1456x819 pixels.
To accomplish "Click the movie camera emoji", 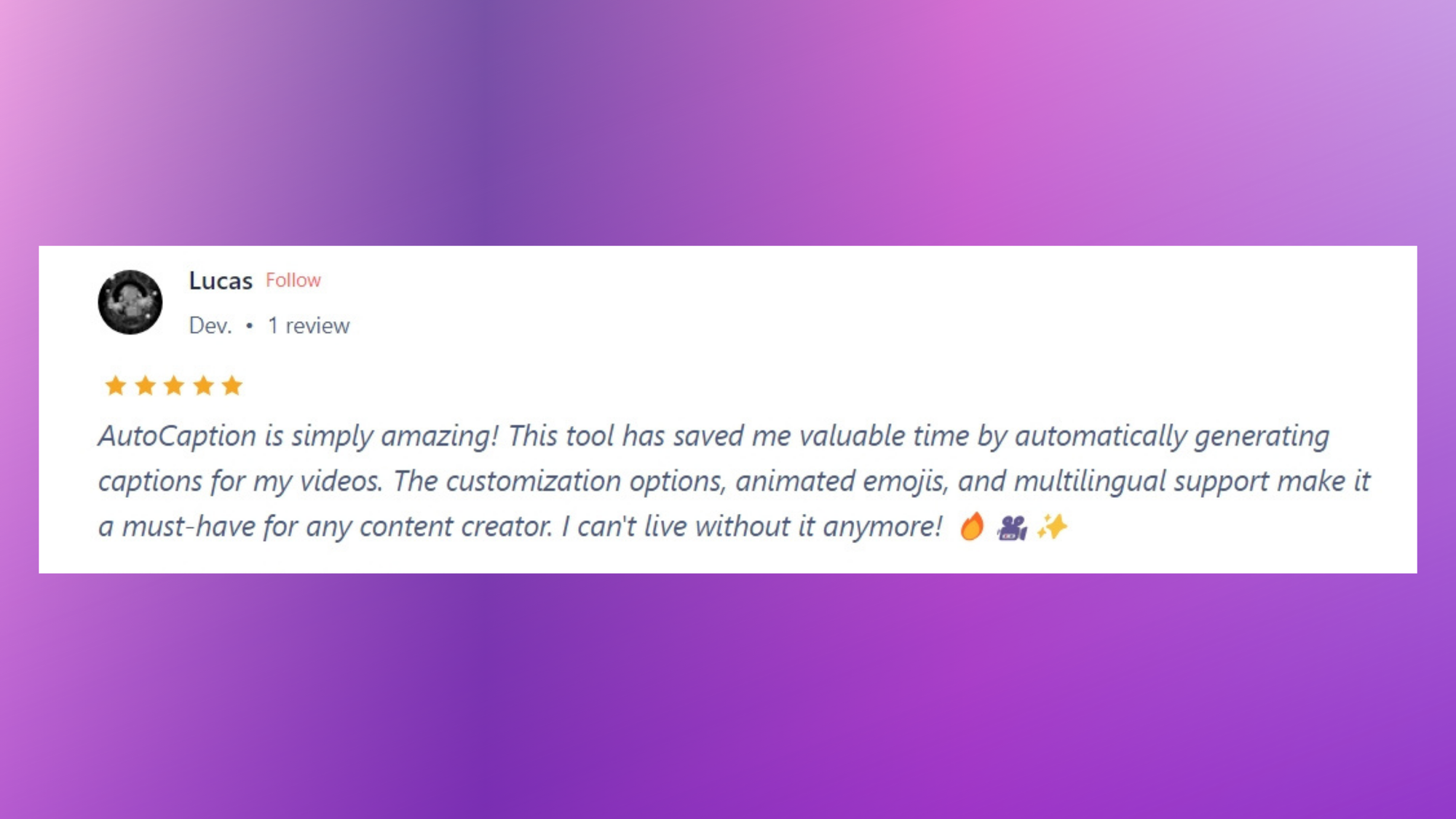I will pos(1012,527).
